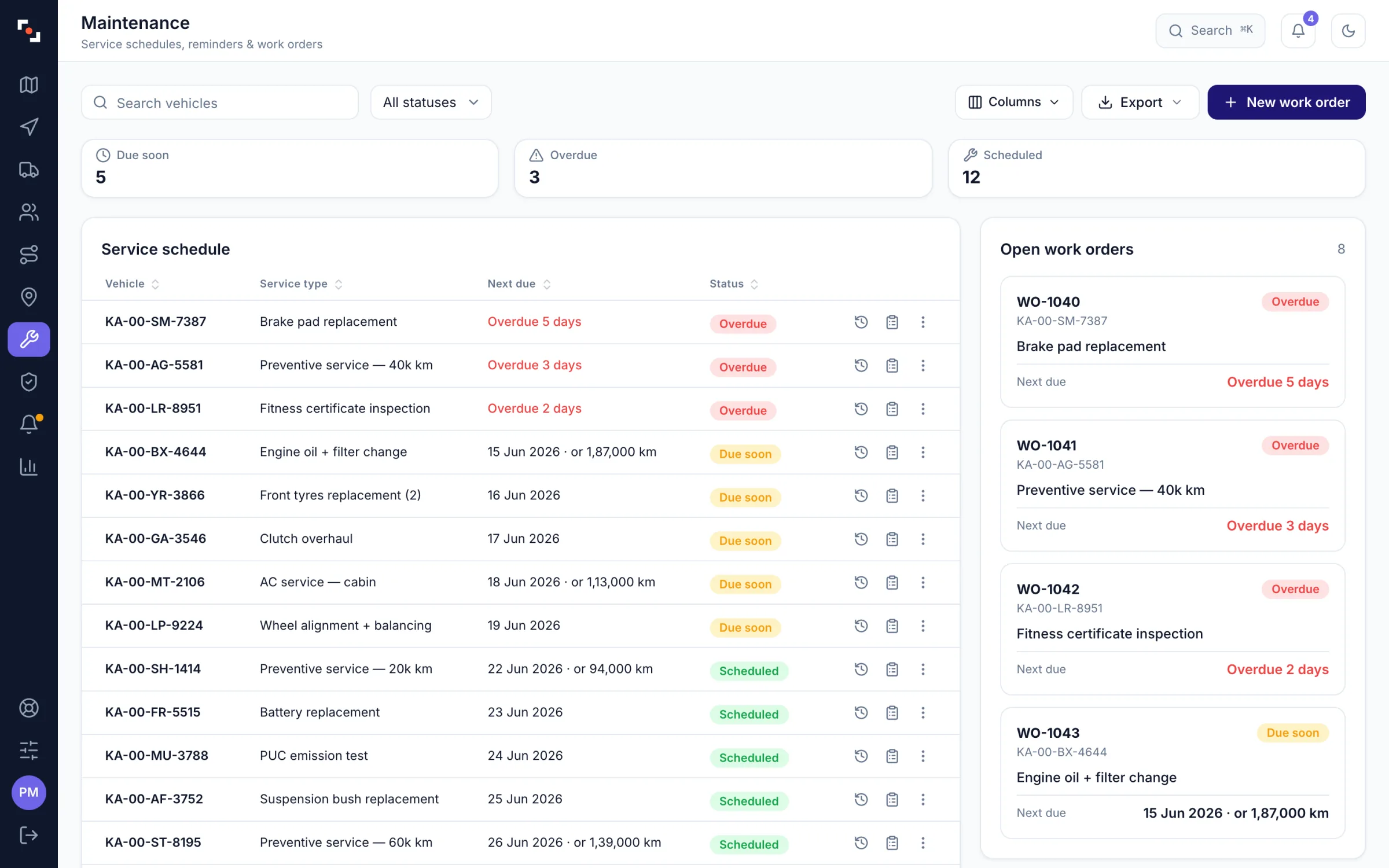This screenshot has height=868, width=1389.
Task: Open the sliders settings sidebar icon
Action: (28, 750)
